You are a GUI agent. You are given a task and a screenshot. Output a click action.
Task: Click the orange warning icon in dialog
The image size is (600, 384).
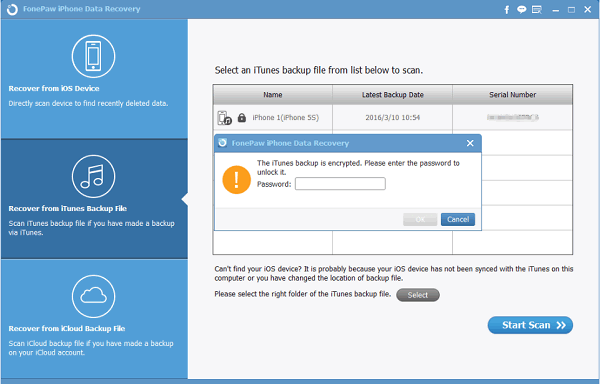[x=236, y=180]
